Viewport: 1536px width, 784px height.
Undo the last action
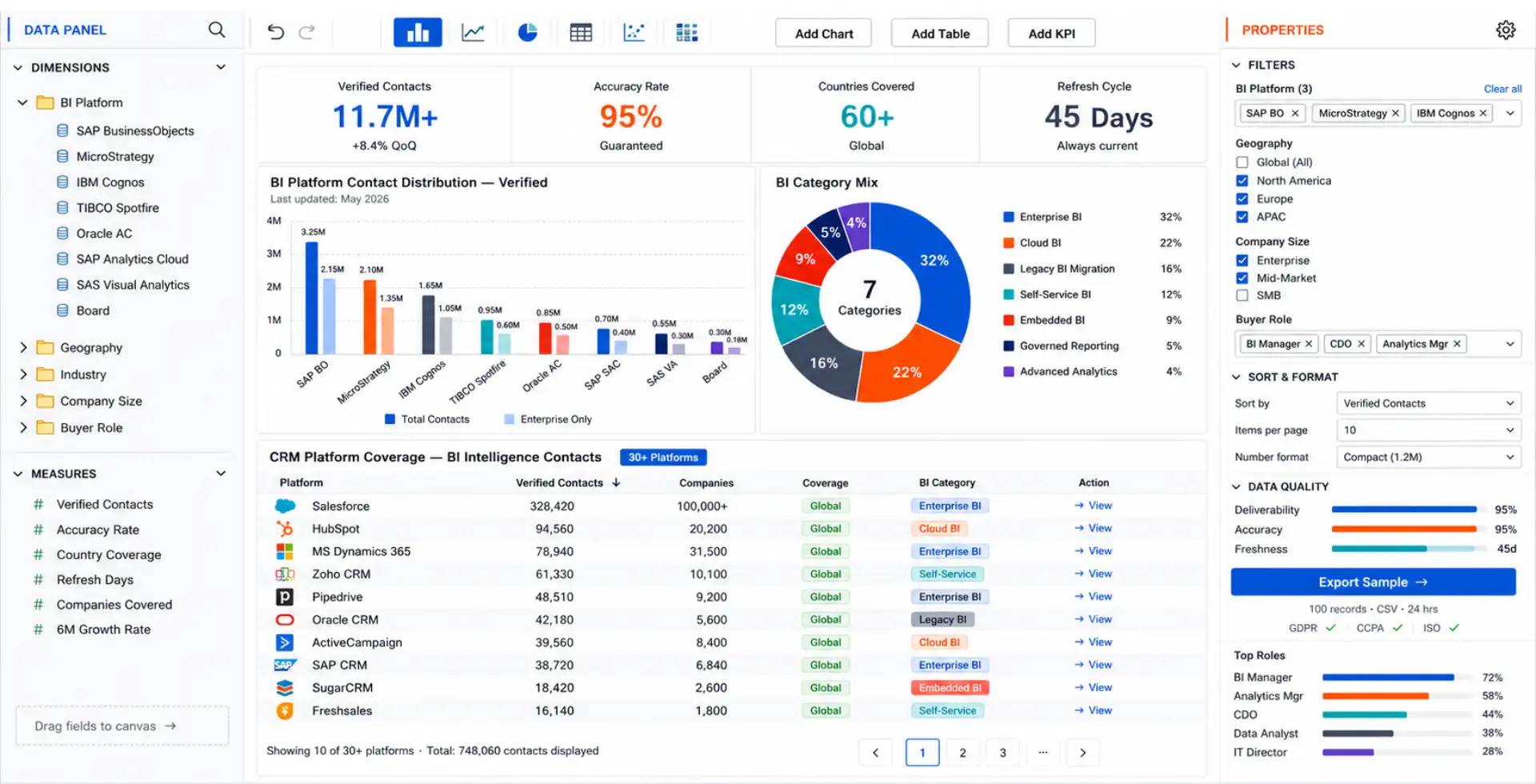pos(275,32)
